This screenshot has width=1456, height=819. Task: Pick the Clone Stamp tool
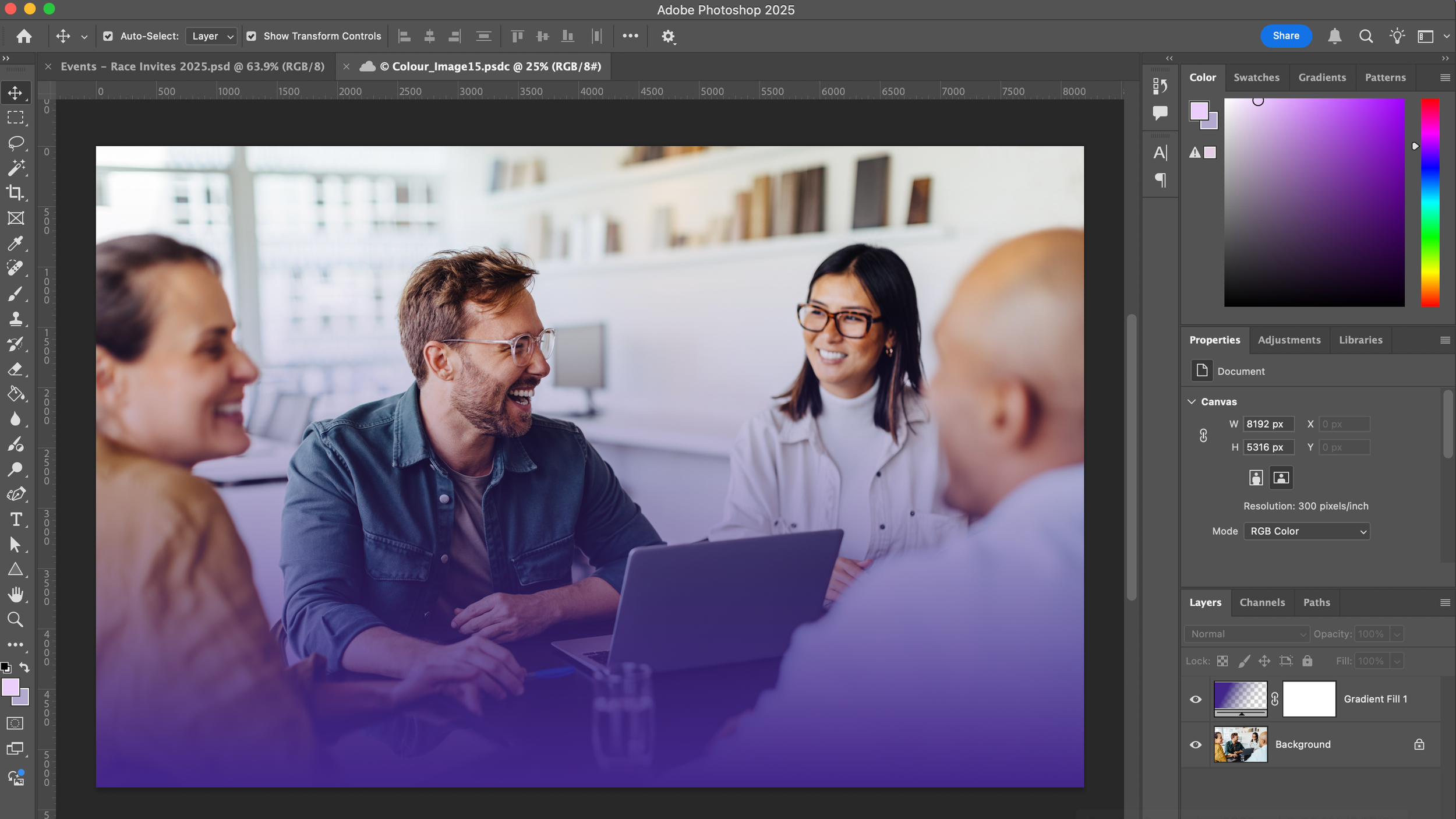16,319
